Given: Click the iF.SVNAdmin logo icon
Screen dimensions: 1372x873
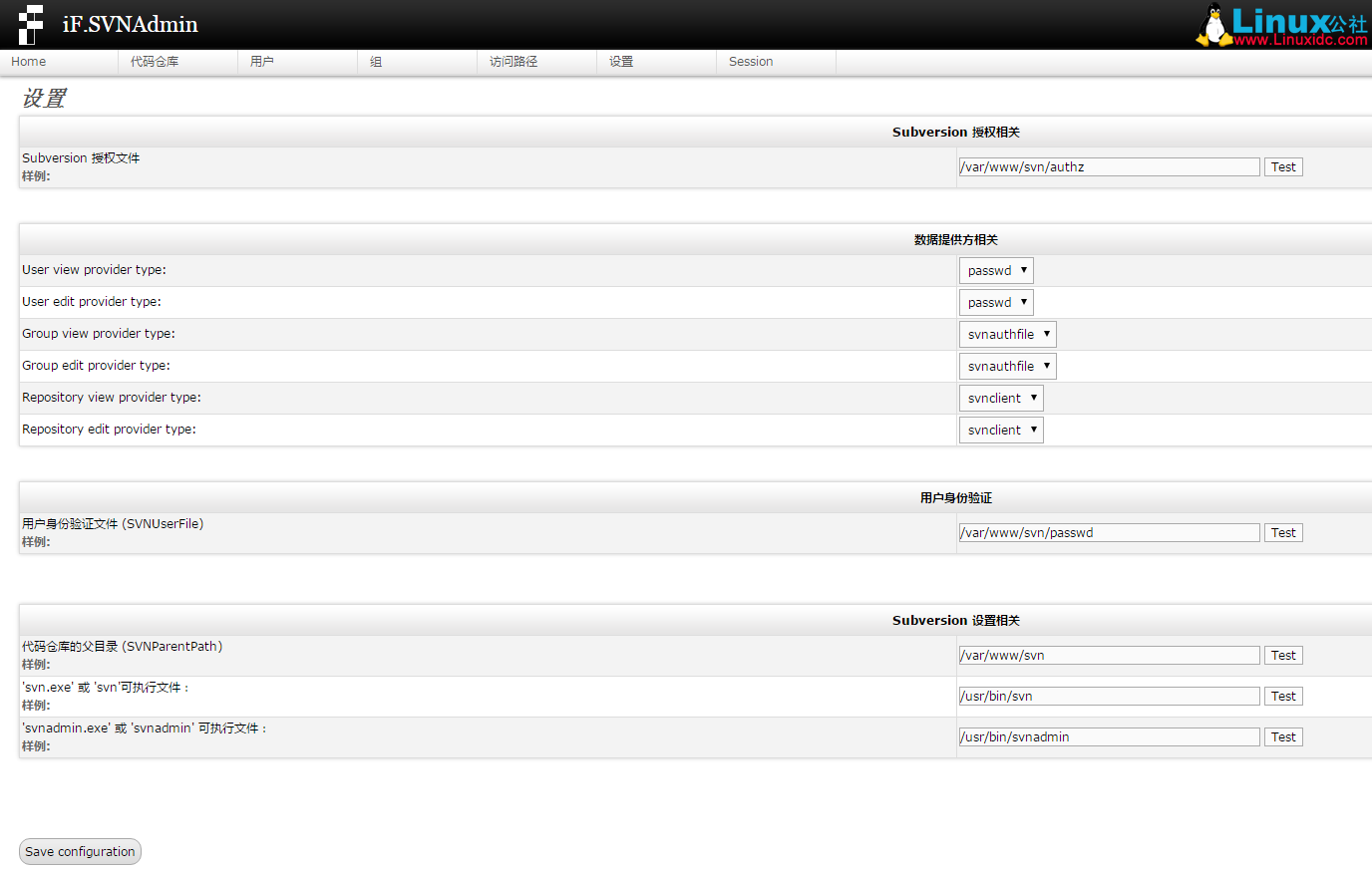Looking at the screenshot, I should click(31, 24).
